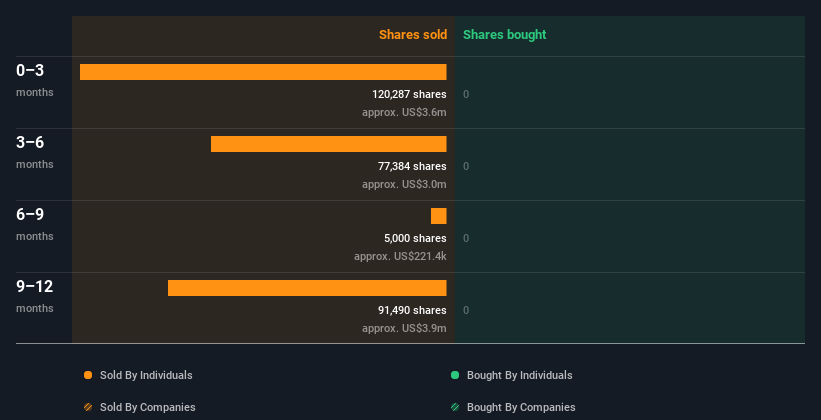Click the 0–3 months orange sold bar
Screen dimensions: 821x420
tap(263, 72)
